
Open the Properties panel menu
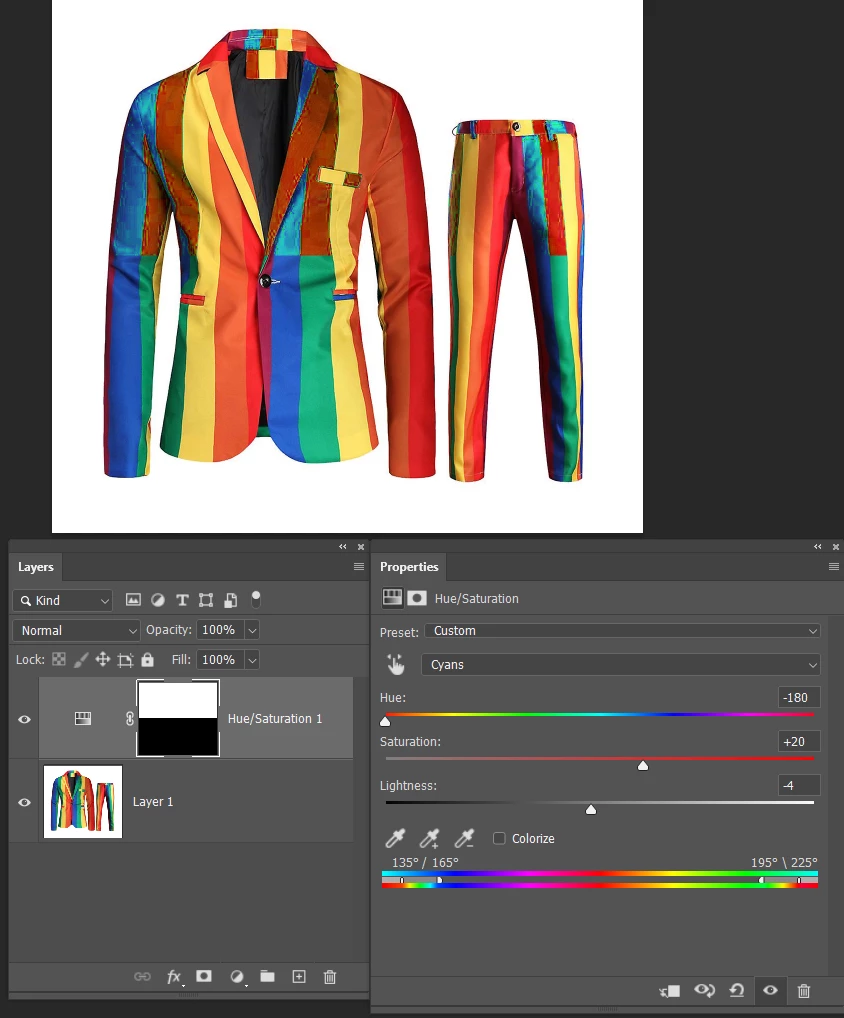tap(834, 567)
